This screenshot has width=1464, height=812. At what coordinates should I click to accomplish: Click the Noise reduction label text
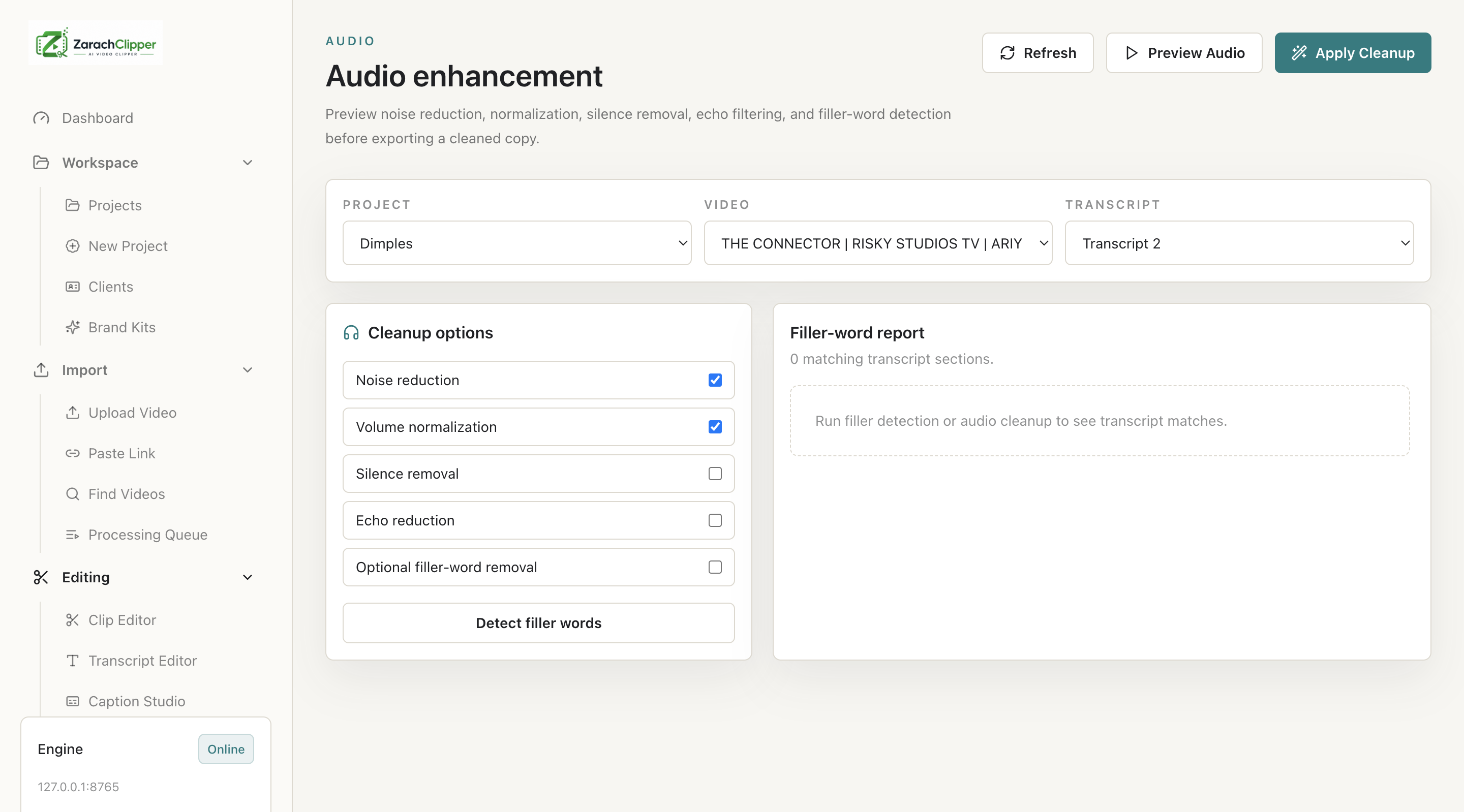[408, 380]
